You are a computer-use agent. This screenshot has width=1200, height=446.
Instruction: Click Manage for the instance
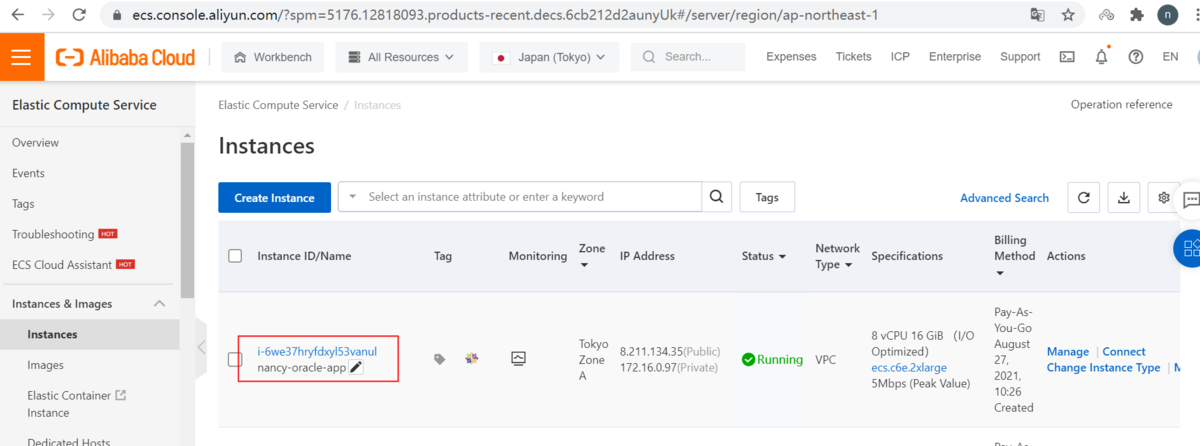[1068, 352]
